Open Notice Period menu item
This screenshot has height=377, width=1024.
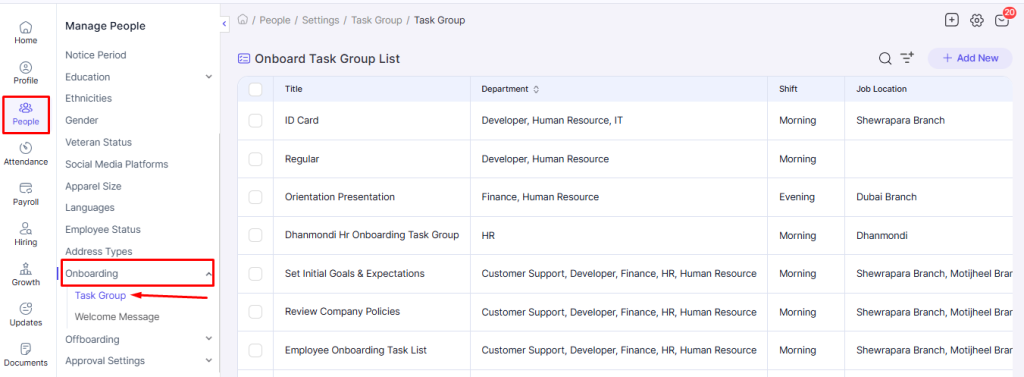[96, 55]
